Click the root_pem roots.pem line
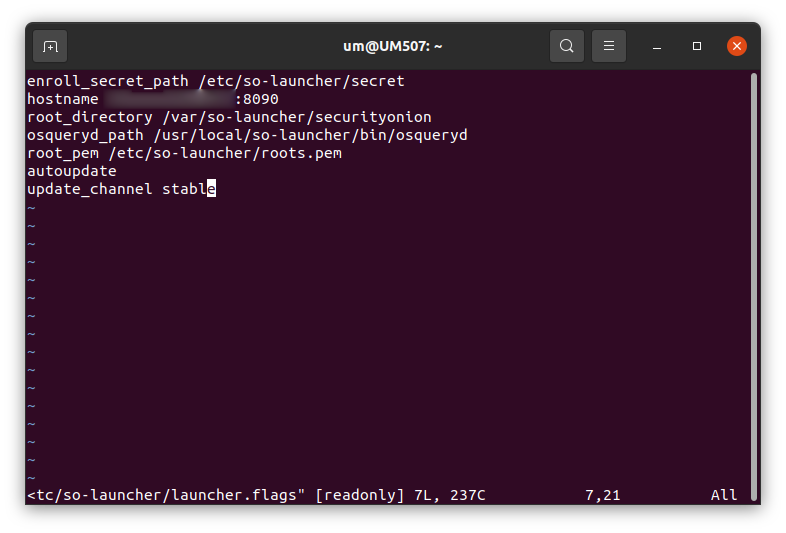Image resolution: width=786 pixels, height=533 pixels. click(184, 153)
